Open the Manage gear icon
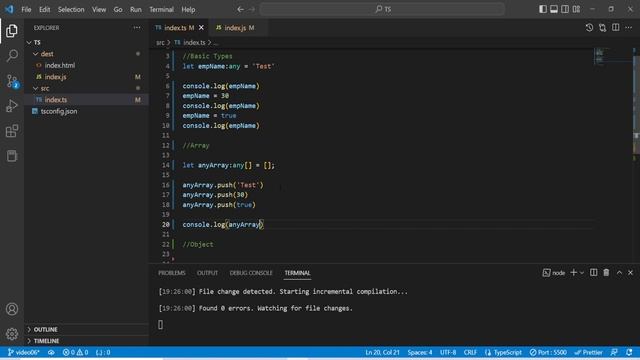This screenshot has height=360, width=640. pyautogui.click(x=12, y=334)
